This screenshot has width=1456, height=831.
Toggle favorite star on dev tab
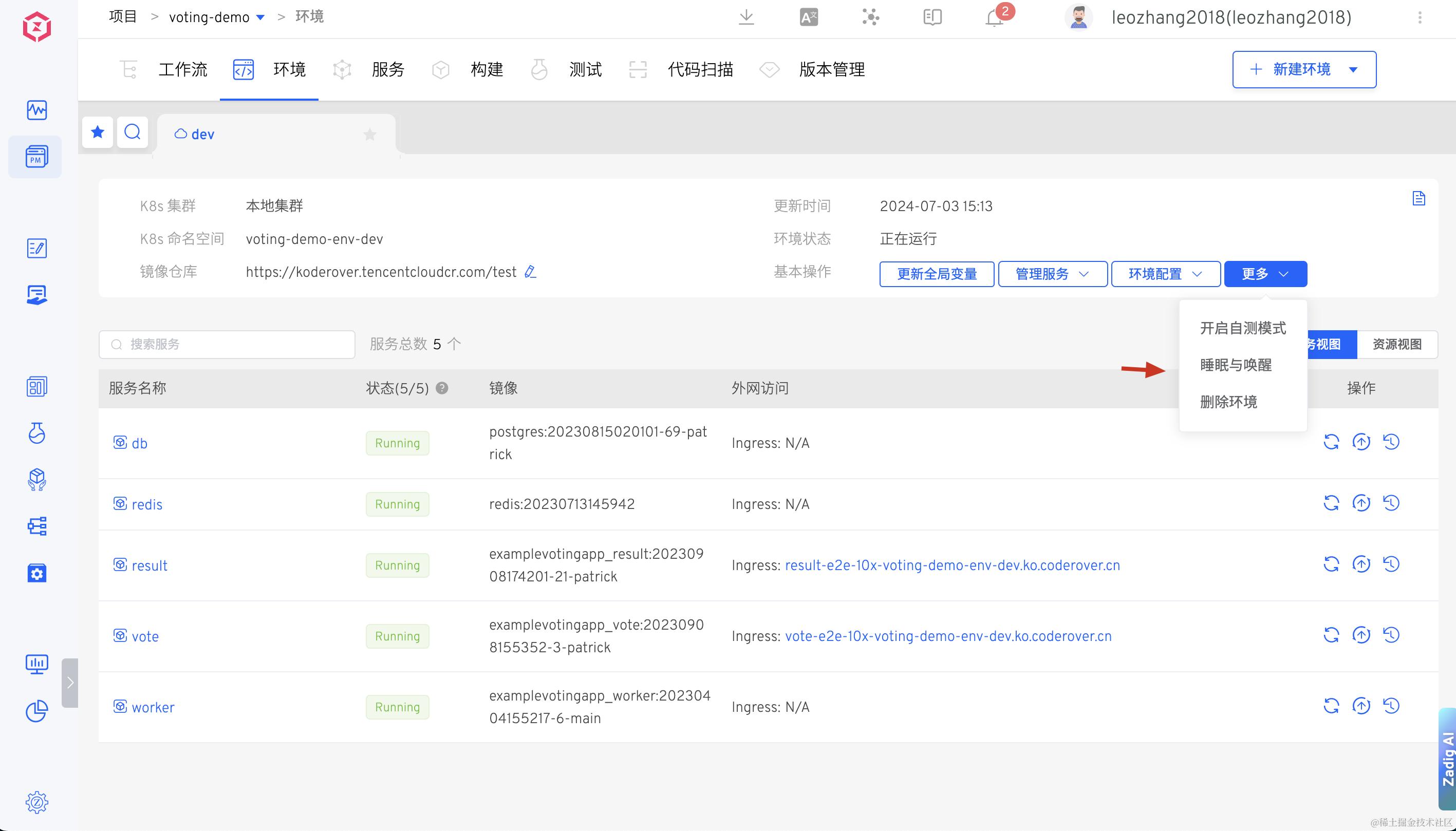point(370,134)
